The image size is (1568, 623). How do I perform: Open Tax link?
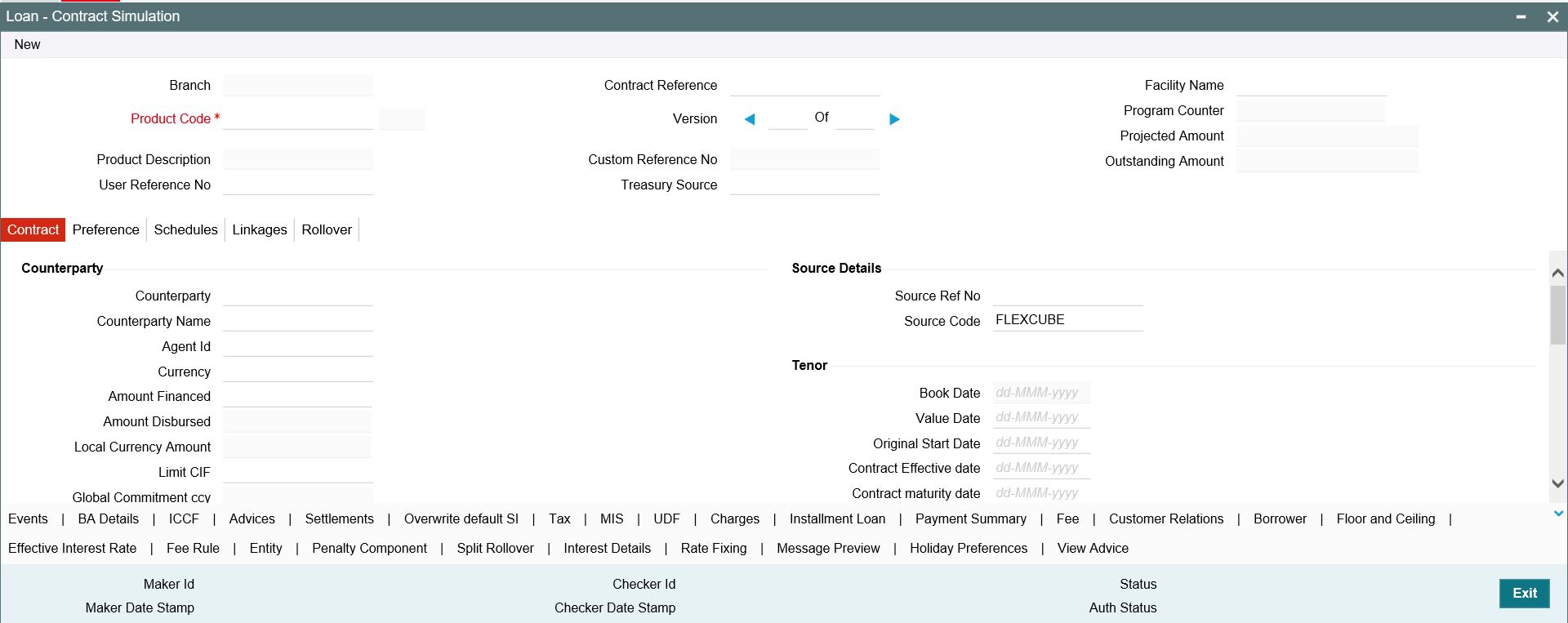click(x=559, y=519)
